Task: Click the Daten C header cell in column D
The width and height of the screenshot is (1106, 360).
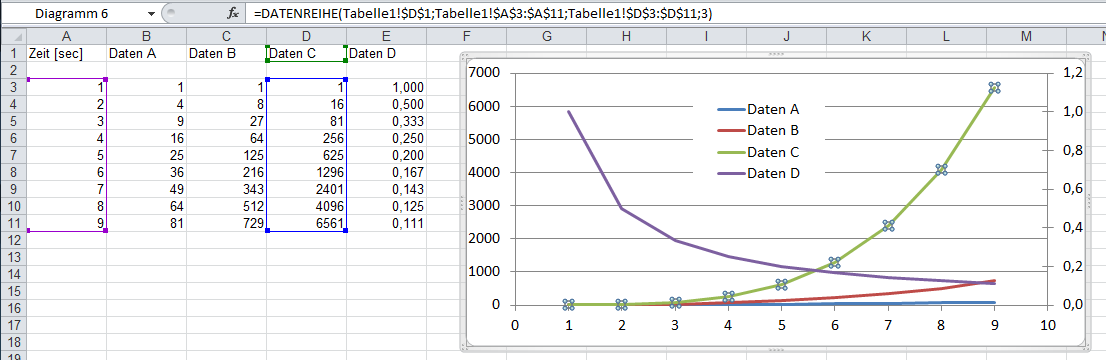Action: [306, 53]
